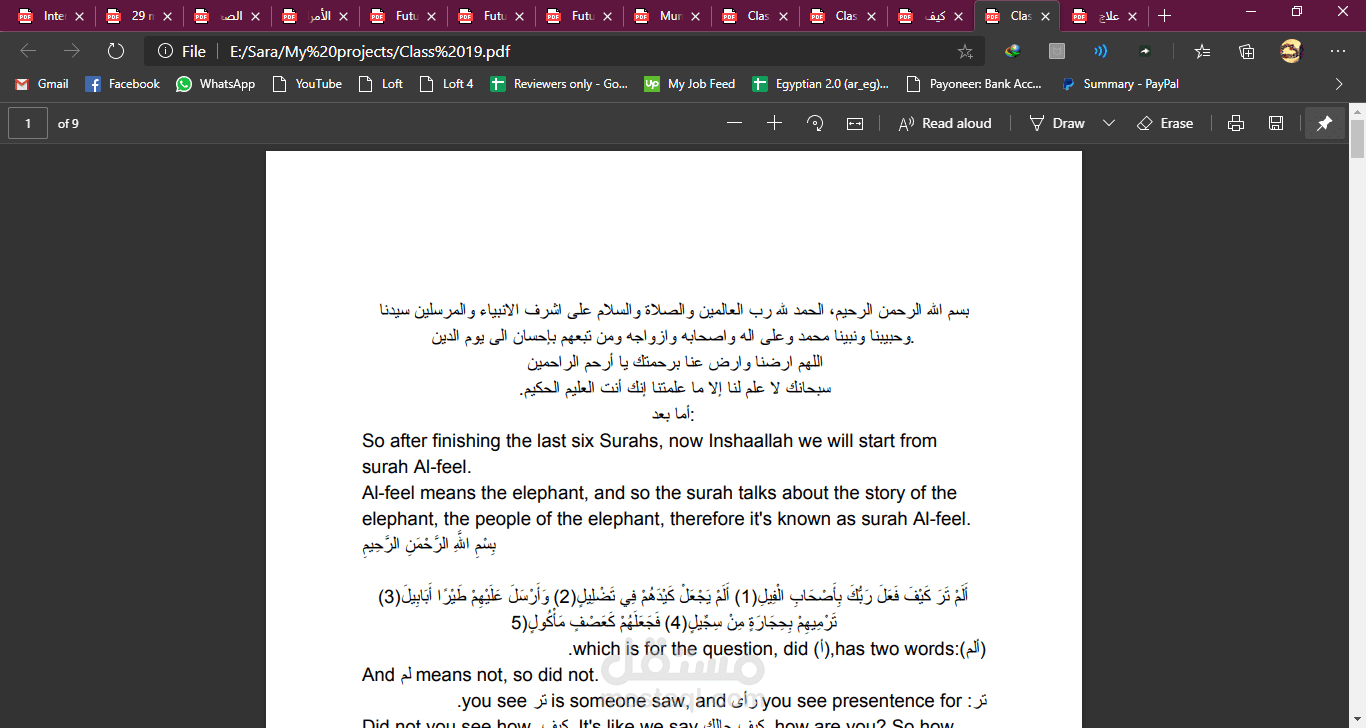Viewport: 1366px width, 728px height.
Task: Zoom out the PDF with minus icon
Action: [x=734, y=123]
